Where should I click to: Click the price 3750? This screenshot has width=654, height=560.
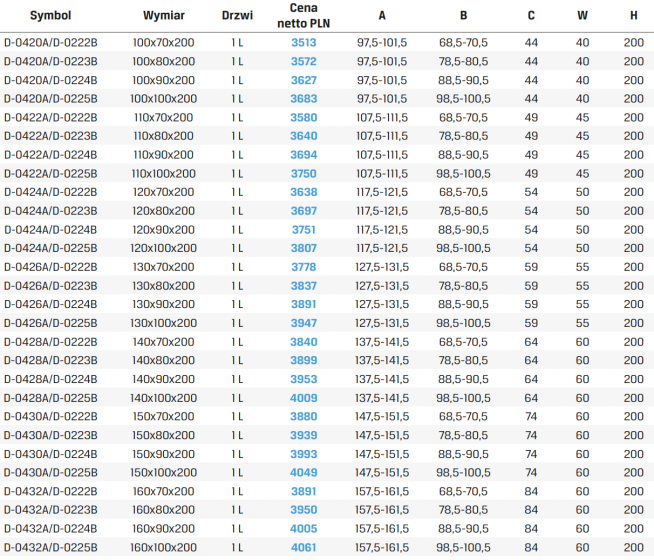[x=304, y=173]
